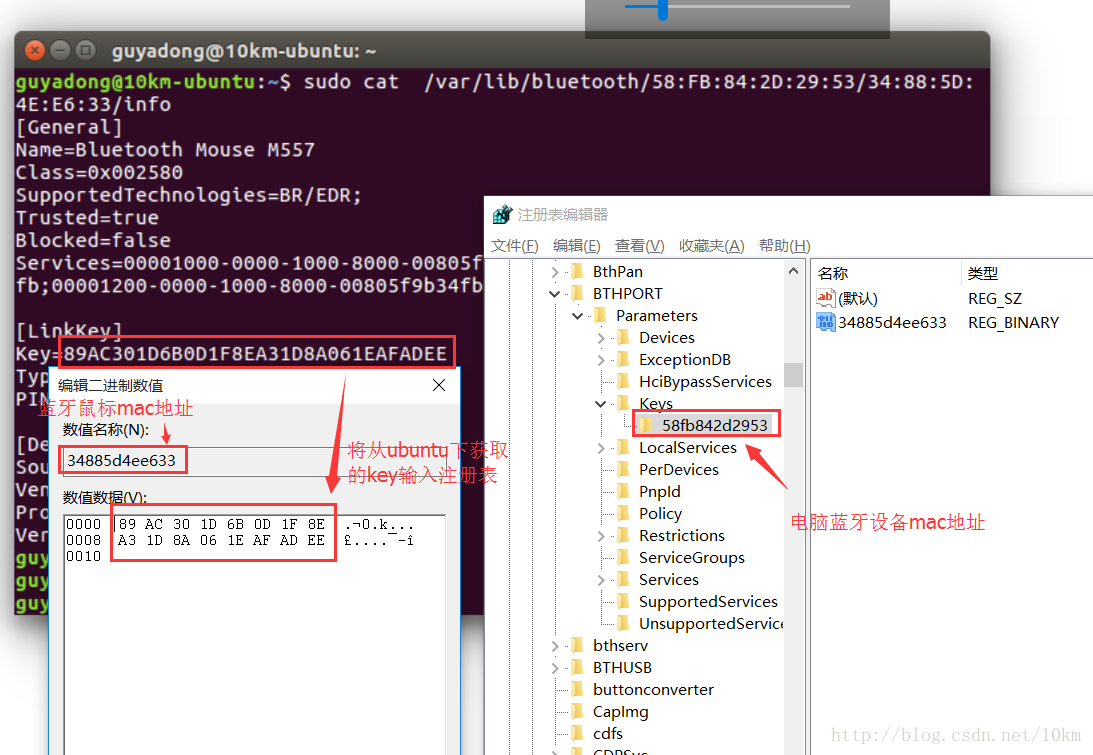Select the 58fb842d2953 key folder
Viewport: 1093px width, 755px height.
tap(714, 425)
